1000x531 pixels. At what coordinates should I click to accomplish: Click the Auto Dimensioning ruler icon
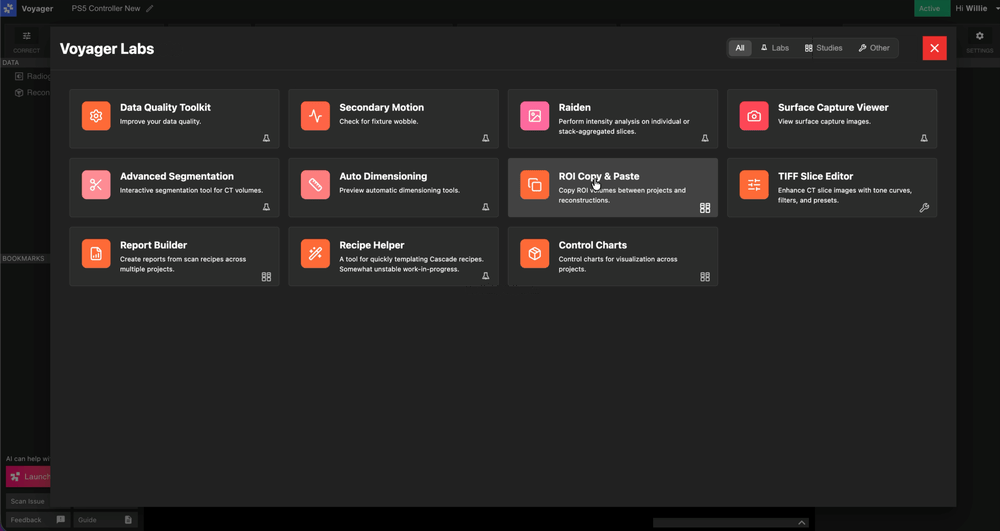(315, 185)
